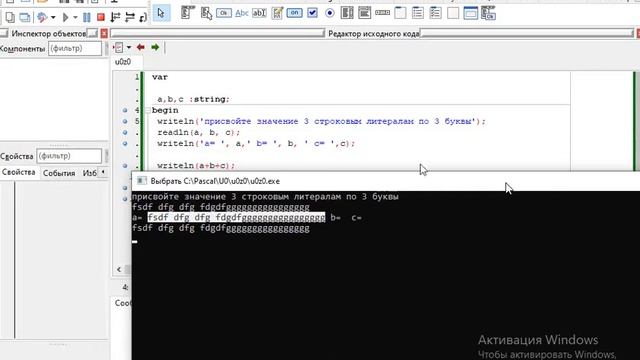Pick the TMemo component icon

[277, 13]
